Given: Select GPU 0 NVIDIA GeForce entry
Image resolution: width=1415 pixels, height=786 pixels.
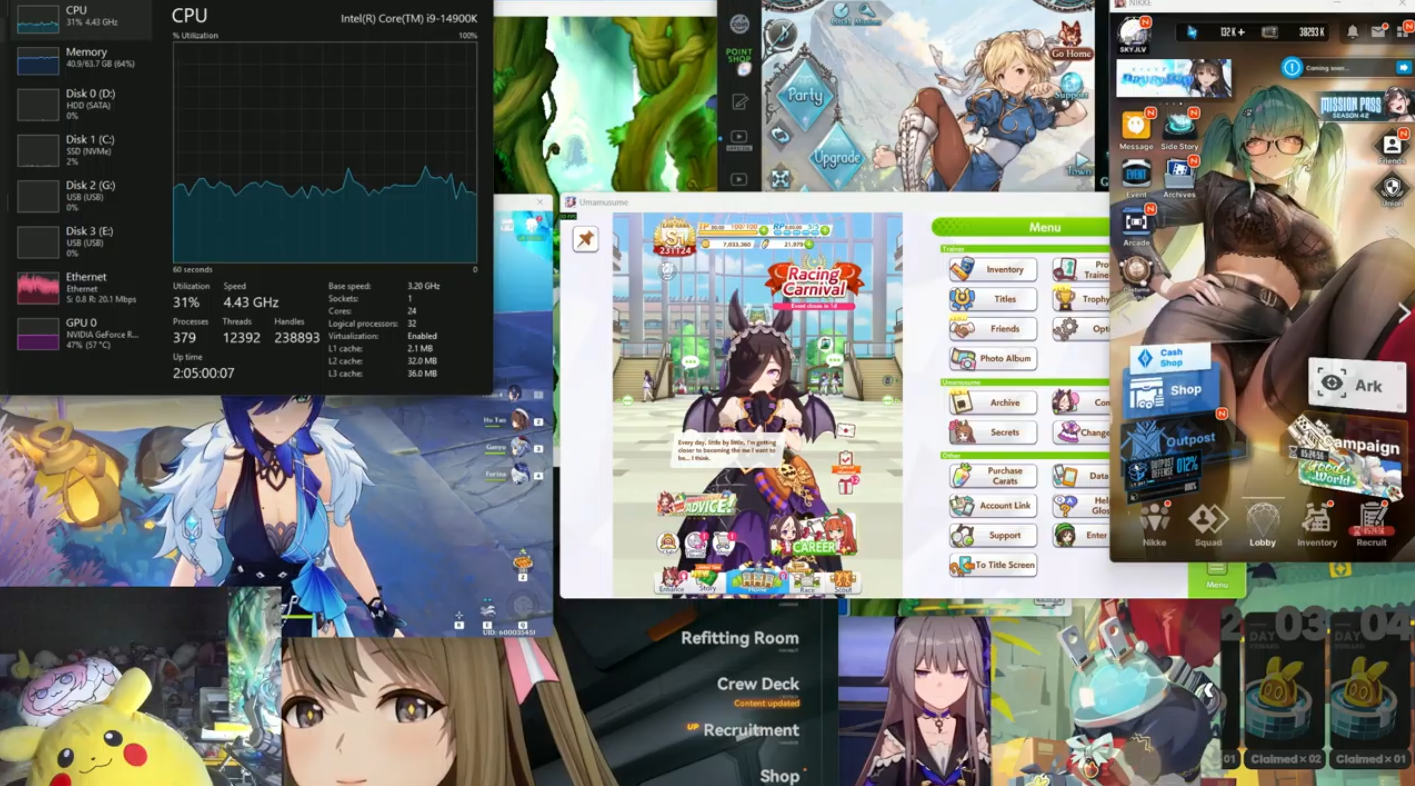Looking at the screenshot, I should [x=80, y=333].
